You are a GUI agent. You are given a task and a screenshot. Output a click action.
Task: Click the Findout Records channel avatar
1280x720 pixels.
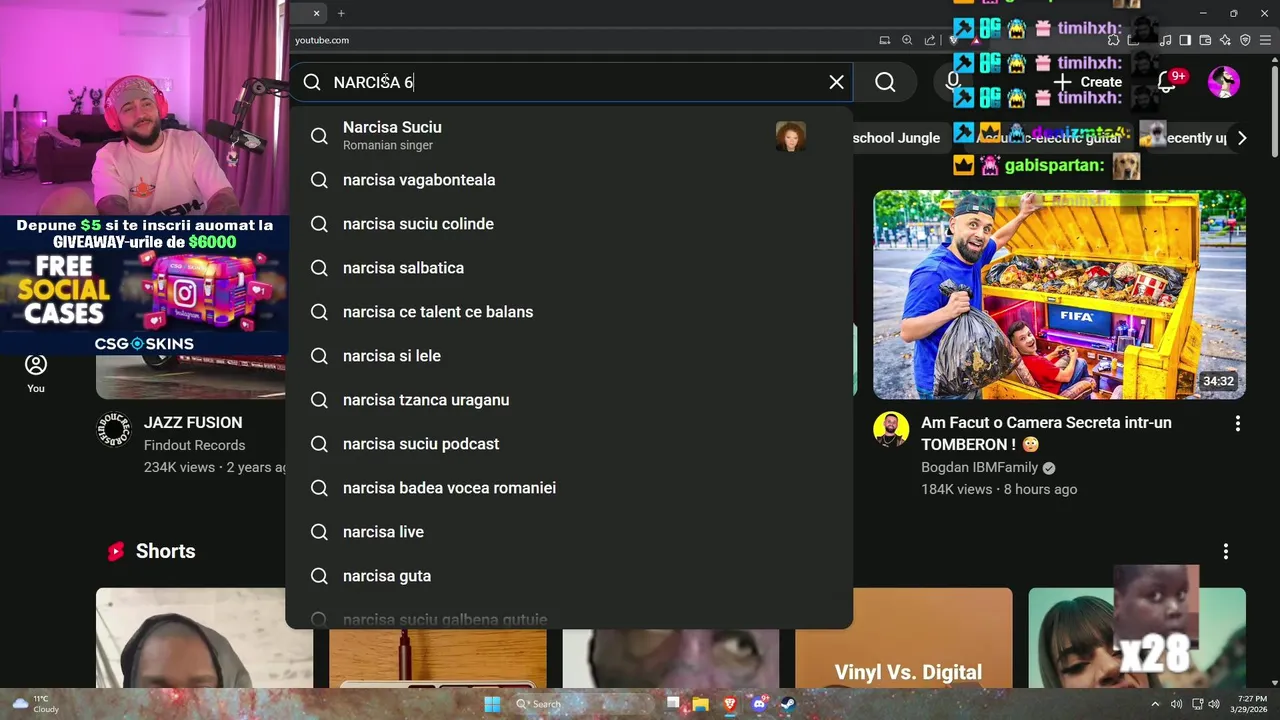(114, 429)
